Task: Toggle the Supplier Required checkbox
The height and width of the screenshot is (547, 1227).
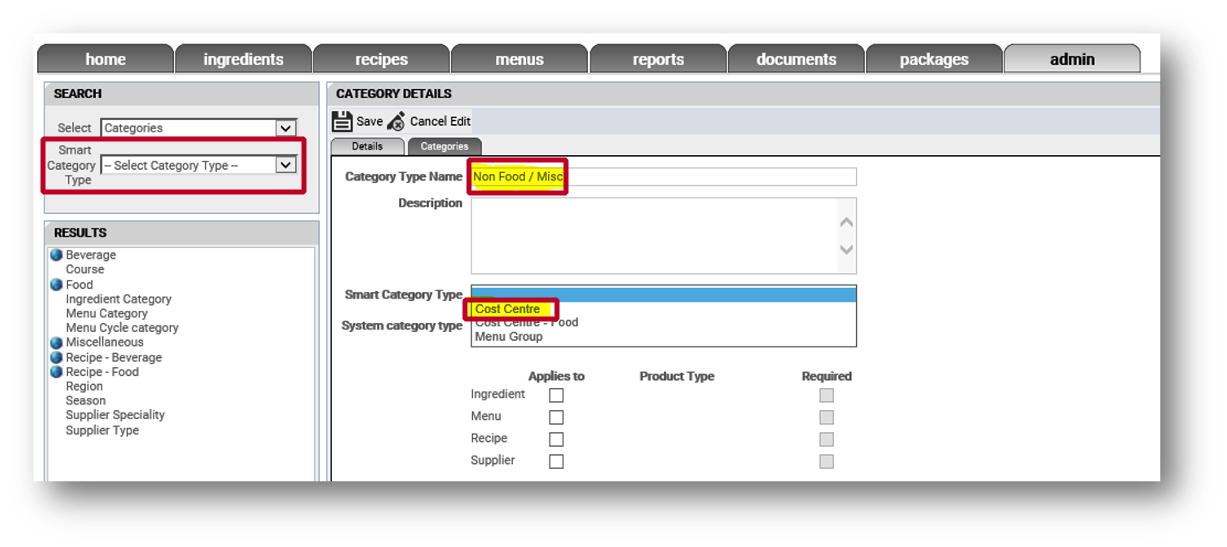Action: [826, 461]
